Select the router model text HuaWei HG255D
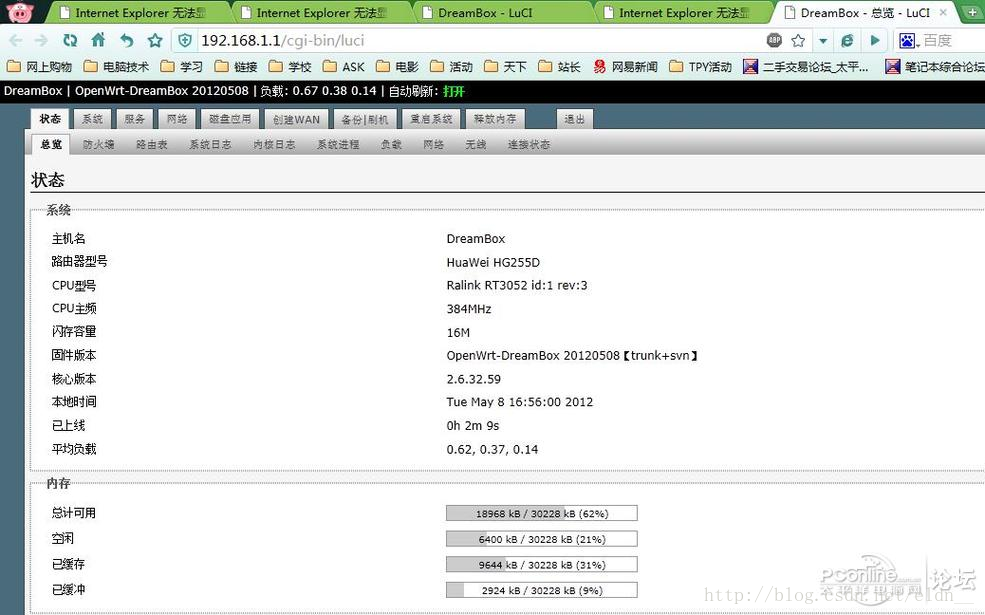This screenshot has width=985, height=615. (x=493, y=263)
